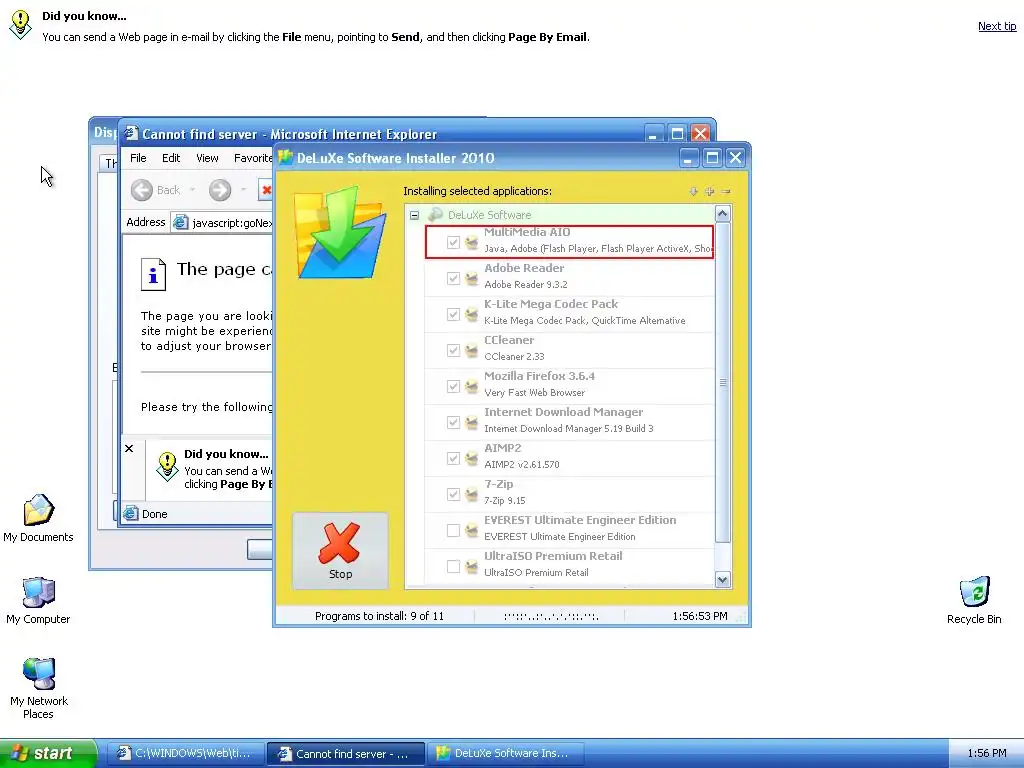Screen dimensions: 1024x768
Task: Open the Forward button history dropdown in IE
Action: tap(244, 190)
